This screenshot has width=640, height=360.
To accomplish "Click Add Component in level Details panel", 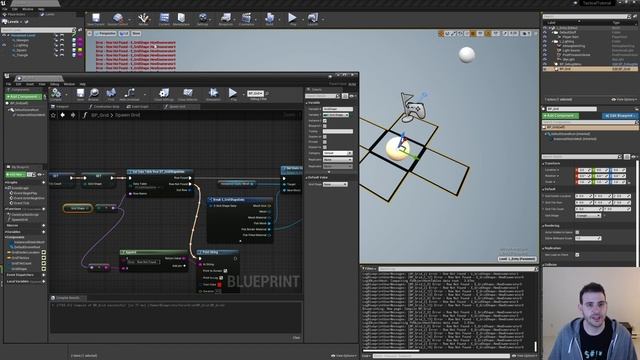I will coord(560,116).
